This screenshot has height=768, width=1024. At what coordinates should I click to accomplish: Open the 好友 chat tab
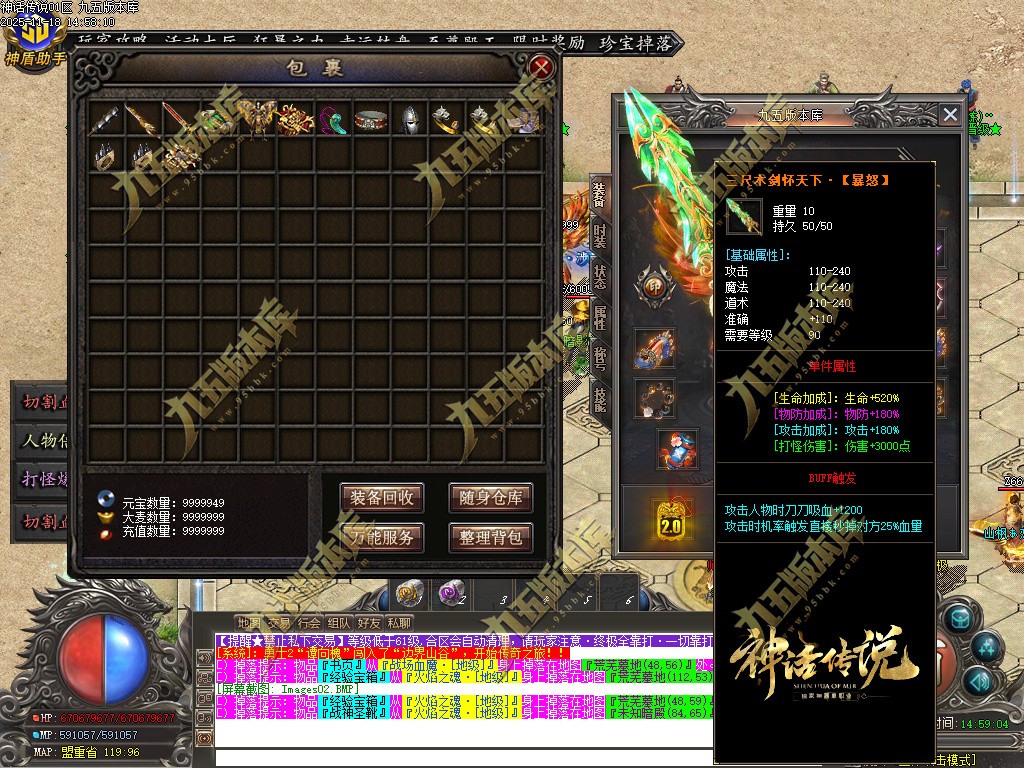pyautogui.click(x=369, y=623)
